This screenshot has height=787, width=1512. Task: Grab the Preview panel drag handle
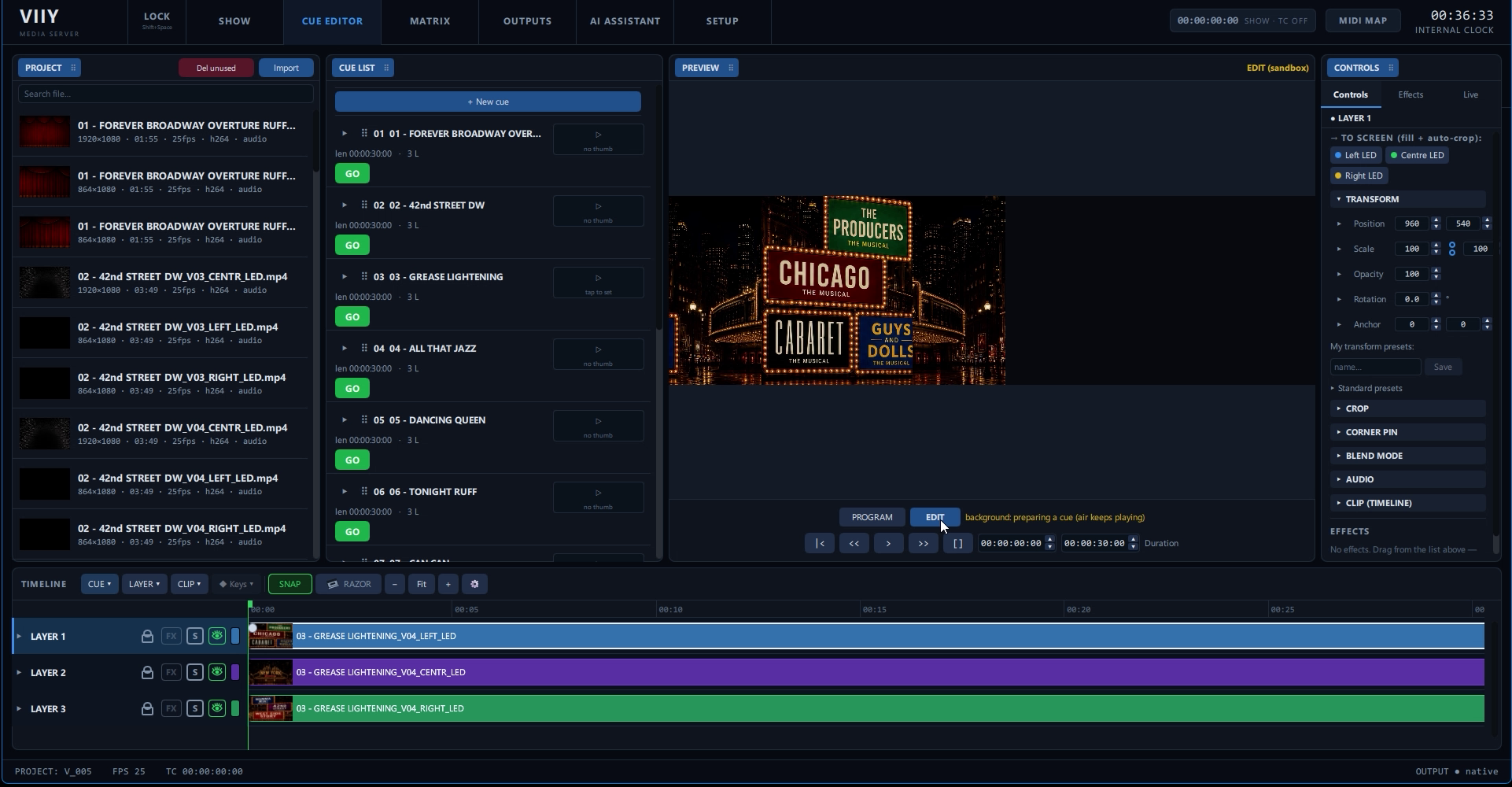coord(731,68)
